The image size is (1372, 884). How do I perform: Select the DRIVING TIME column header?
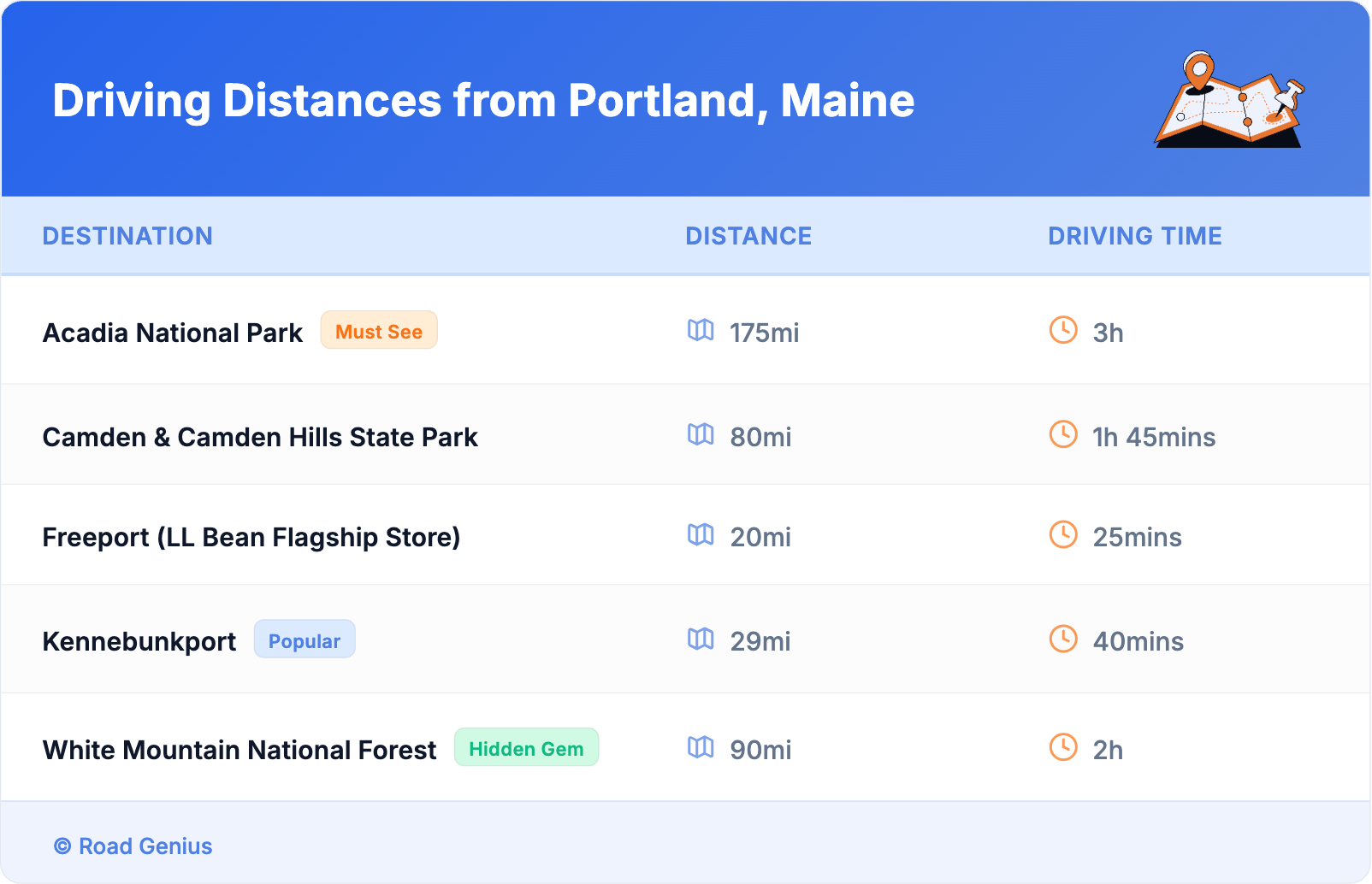pos(1135,236)
